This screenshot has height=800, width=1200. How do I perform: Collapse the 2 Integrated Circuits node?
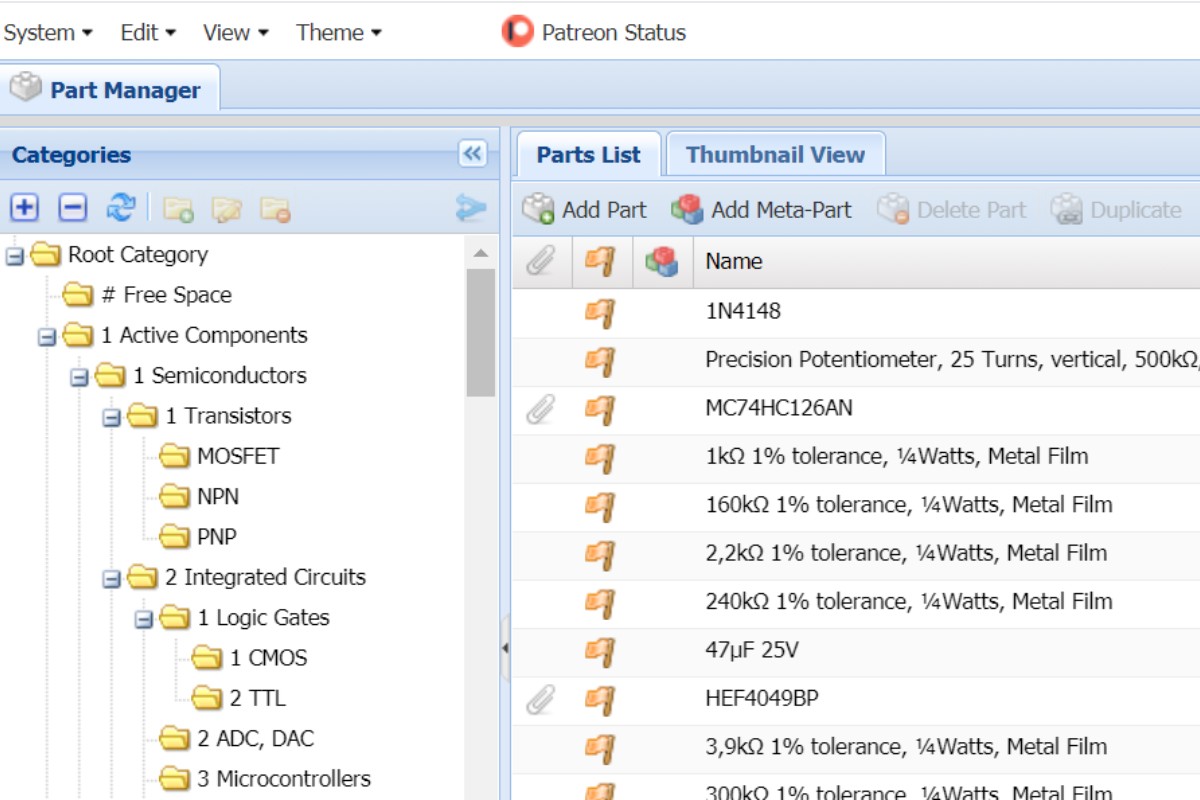point(111,579)
